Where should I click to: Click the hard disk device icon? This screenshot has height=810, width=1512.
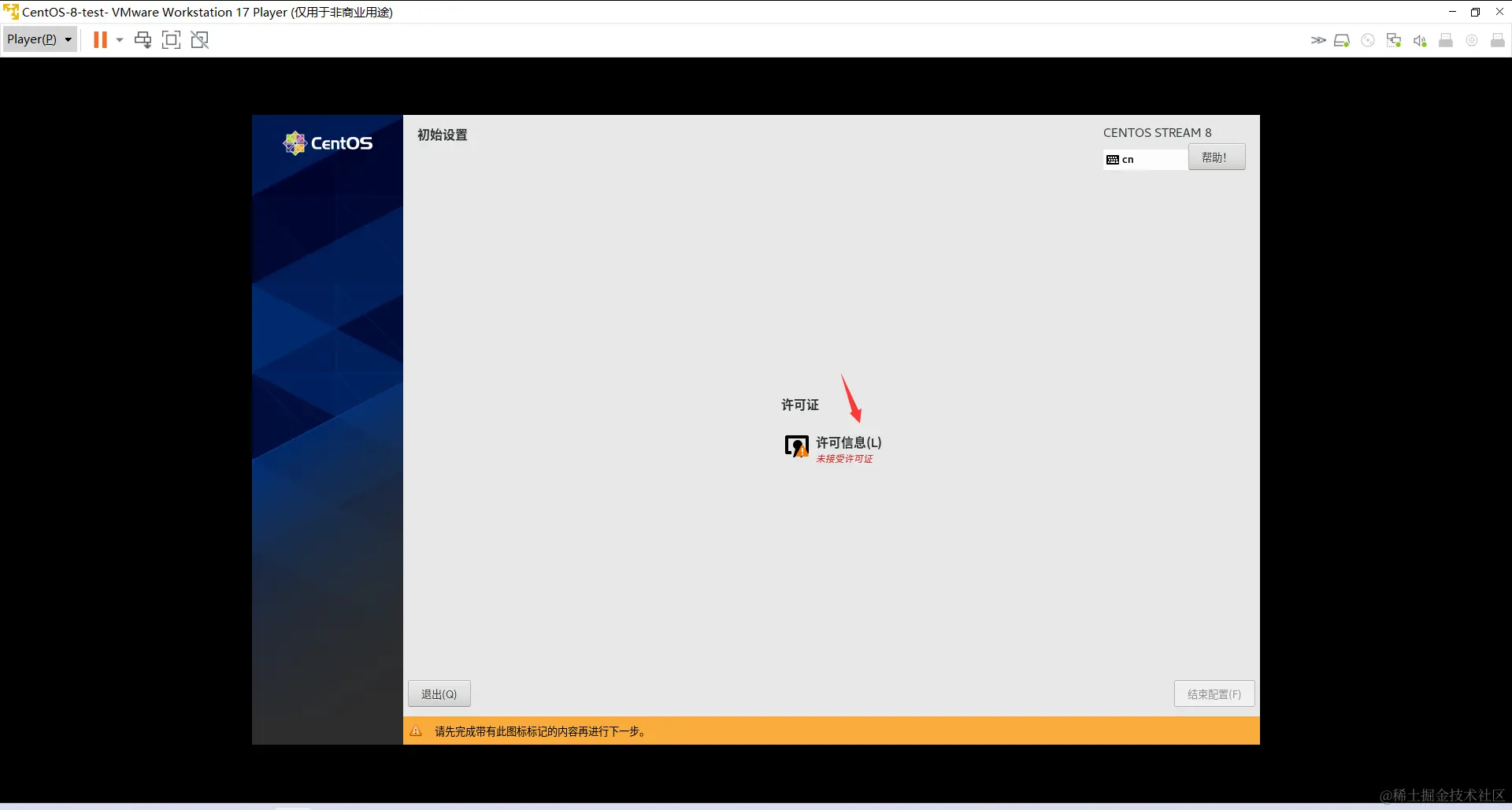(x=1342, y=40)
